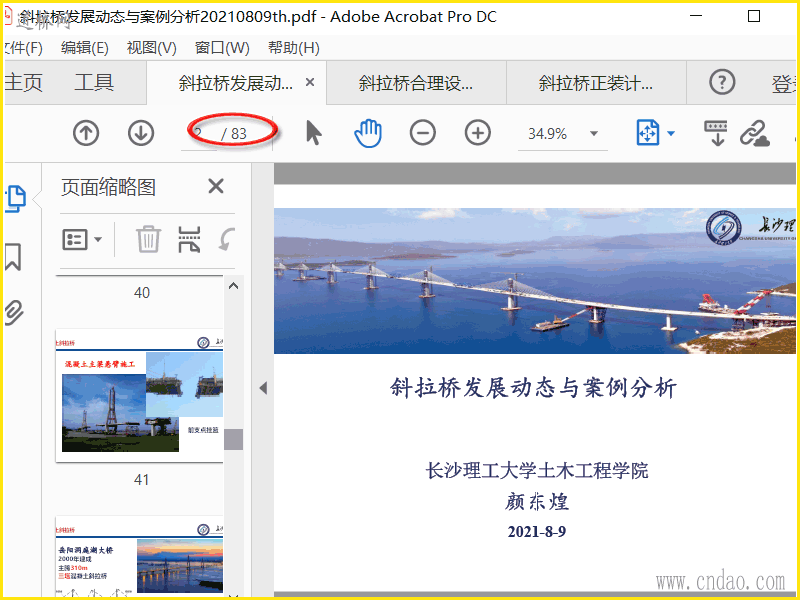Image resolution: width=800 pixels, height=600 pixels.
Task: Close the 斜拉桥发展动... document tab
Action: [310, 82]
